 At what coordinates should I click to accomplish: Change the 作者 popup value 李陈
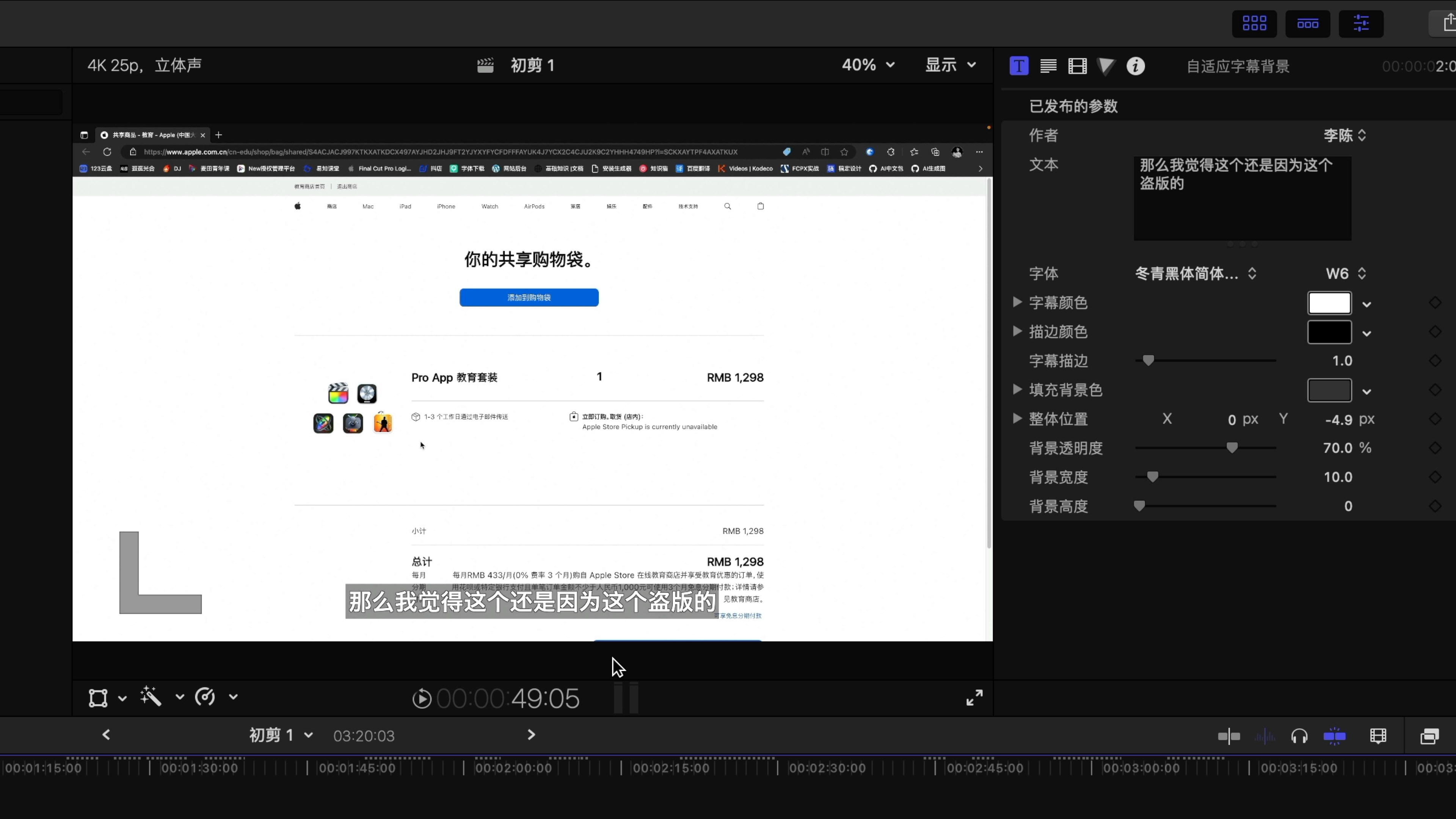[x=1345, y=136]
